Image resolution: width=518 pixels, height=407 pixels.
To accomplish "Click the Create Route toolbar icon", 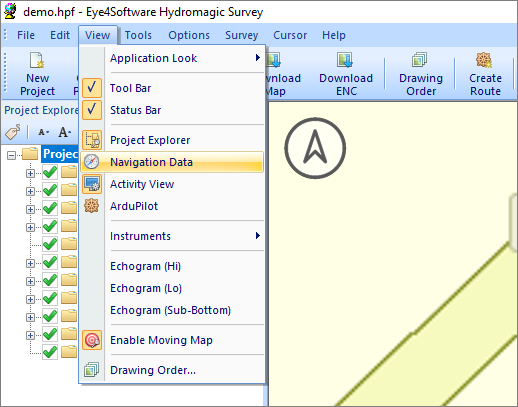I will [484, 60].
